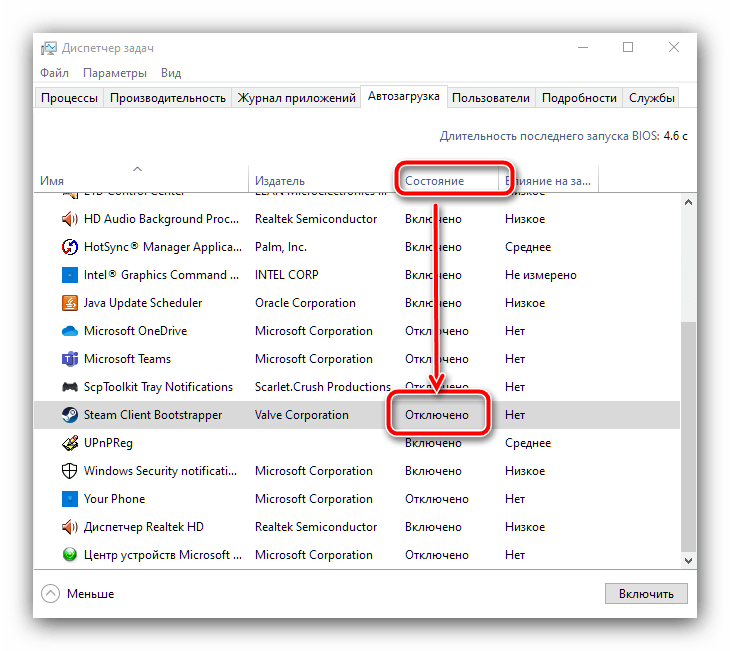Switch to the Производительность tab
The image size is (730, 651).
pyautogui.click(x=168, y=98)
